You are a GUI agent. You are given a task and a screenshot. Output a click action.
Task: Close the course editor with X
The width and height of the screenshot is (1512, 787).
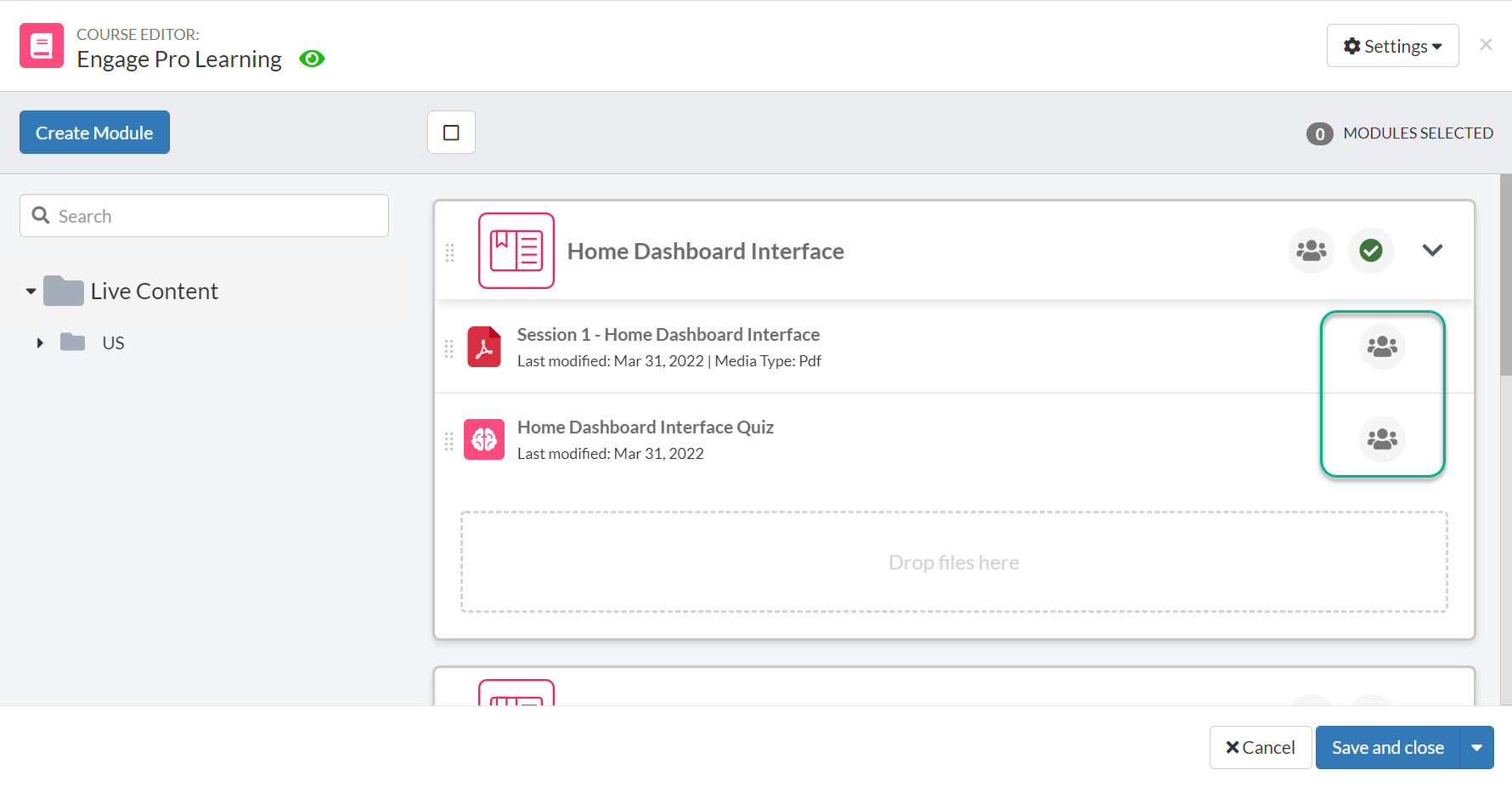pyautogui.click(x=1486, y=45)
